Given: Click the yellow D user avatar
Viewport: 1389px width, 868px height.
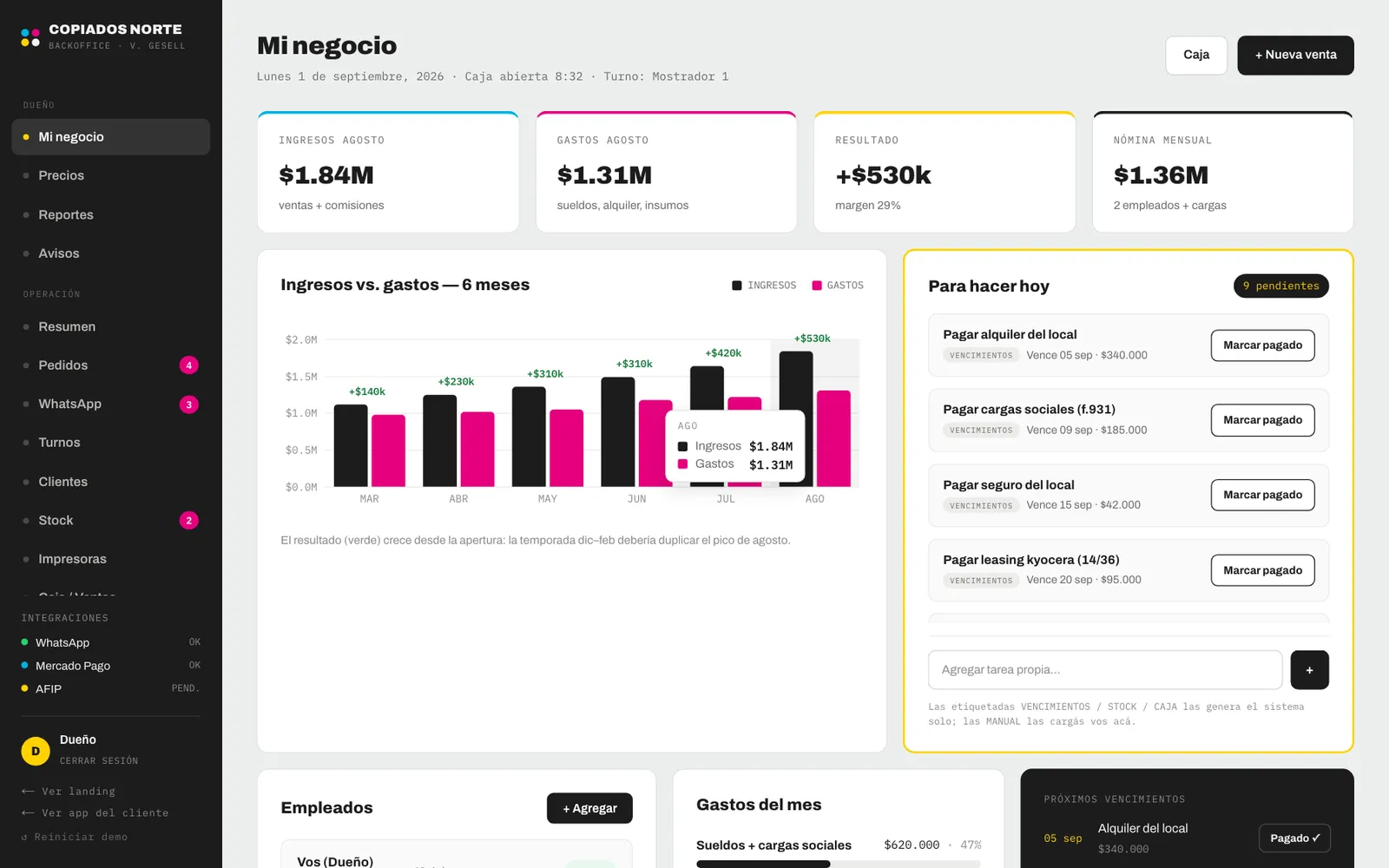Looking at the screenshot, I should 36,751.
